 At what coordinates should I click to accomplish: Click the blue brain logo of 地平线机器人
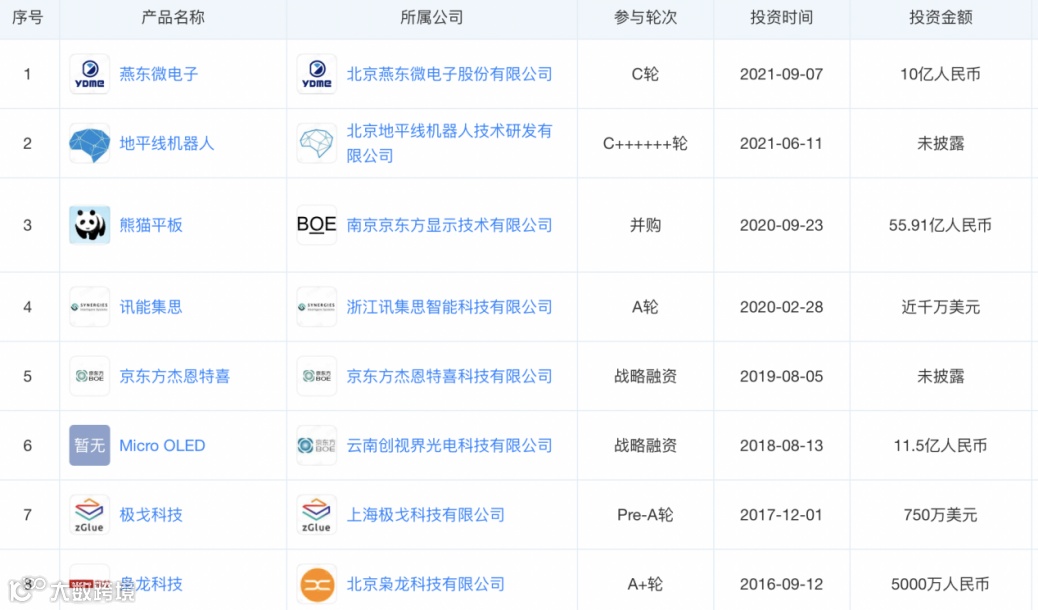point(89,143)
